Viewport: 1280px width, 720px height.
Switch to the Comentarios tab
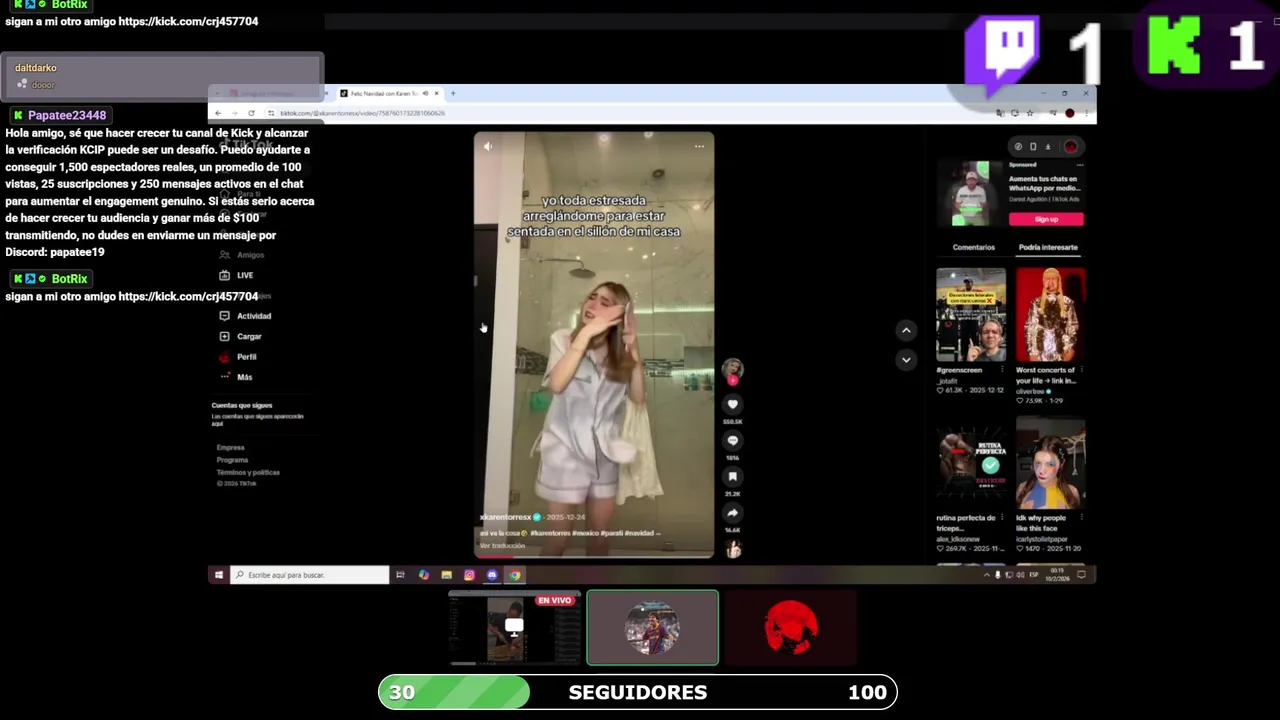(x=973, y=247)
